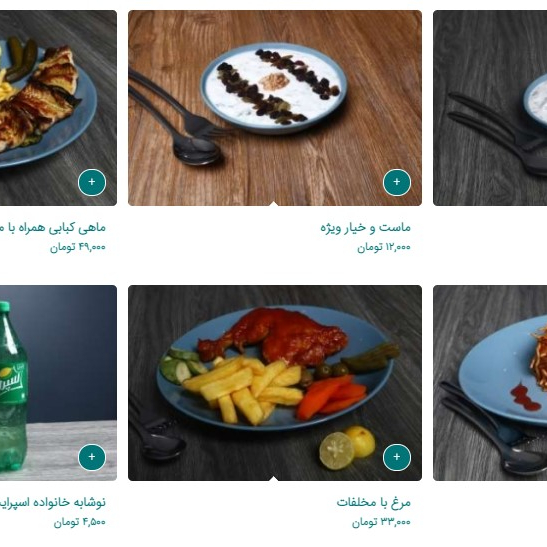This screenshot has height=547, width=547.
Task: Click the chicken with fries dish photo
Action: click(x=275, y=383)
